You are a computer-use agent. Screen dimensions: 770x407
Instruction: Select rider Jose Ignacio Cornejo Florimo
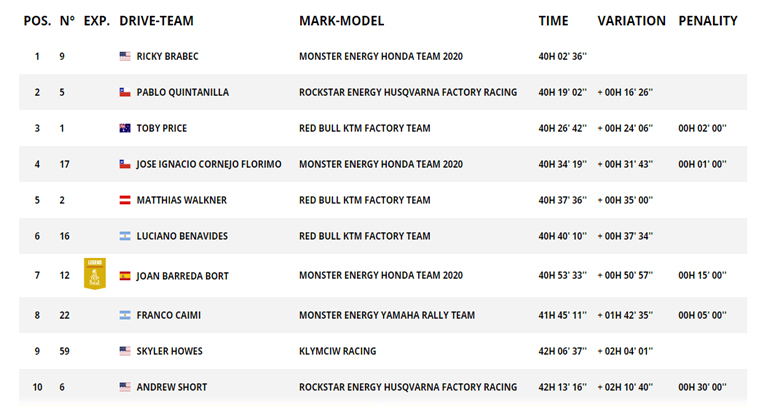[x=209, y=165]
